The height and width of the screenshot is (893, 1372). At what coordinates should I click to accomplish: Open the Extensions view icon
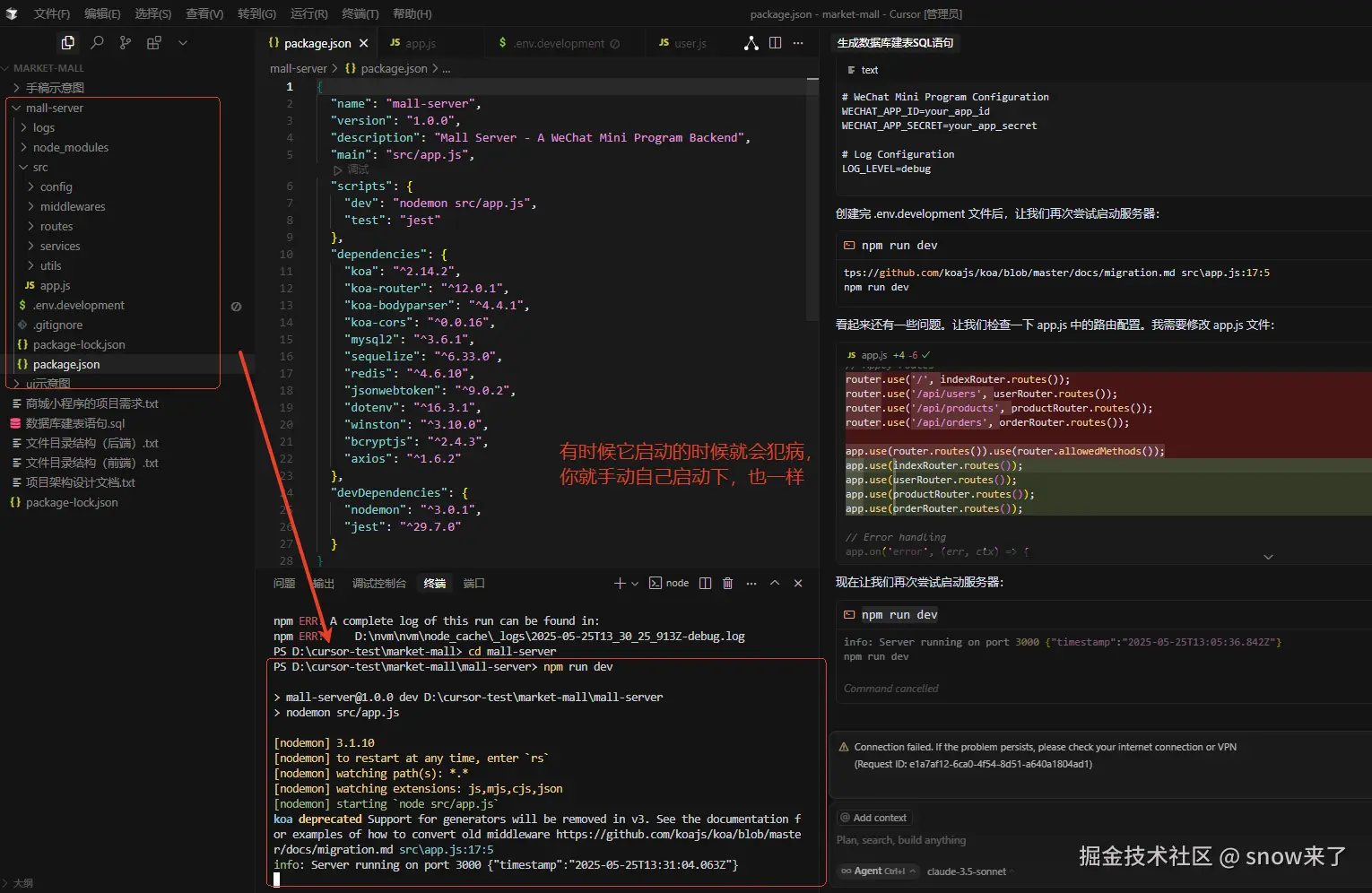(154, 42)
